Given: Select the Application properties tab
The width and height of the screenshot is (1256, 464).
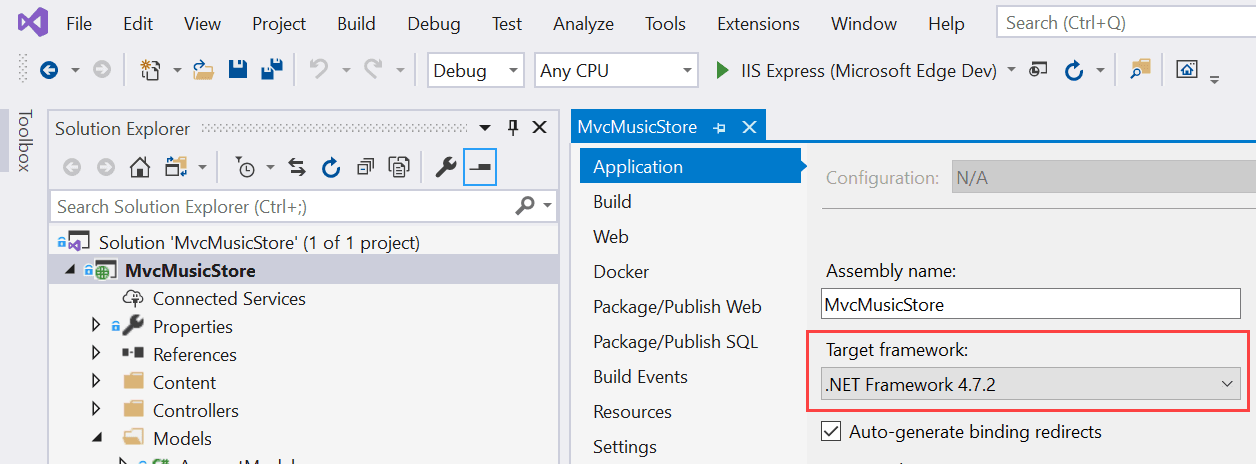Looking at the screenshot, I should click(691, 166).
